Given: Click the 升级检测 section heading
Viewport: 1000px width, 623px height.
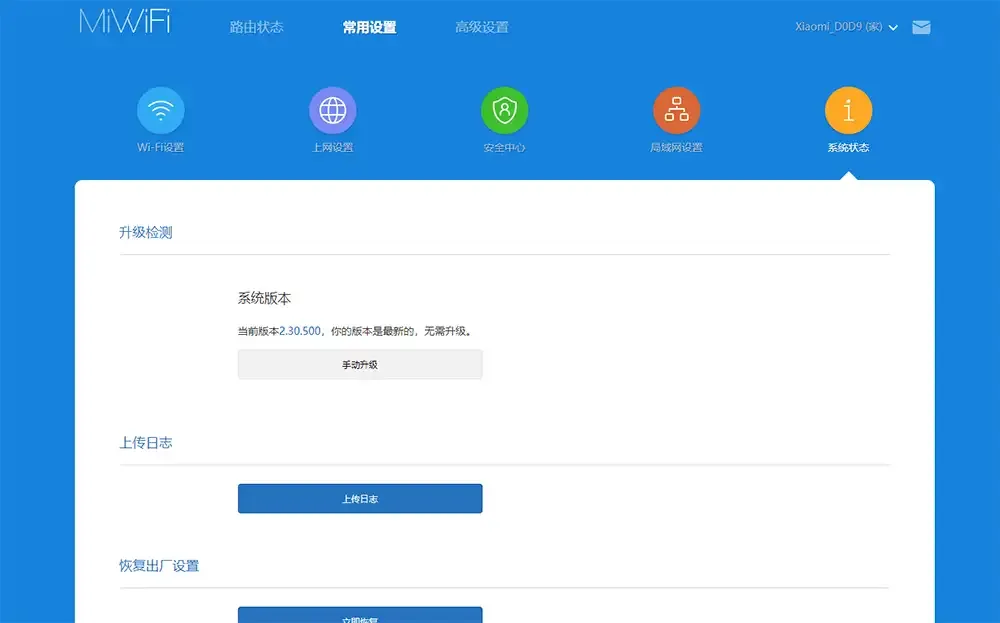Looking at the screenshot, I should 144,231.
